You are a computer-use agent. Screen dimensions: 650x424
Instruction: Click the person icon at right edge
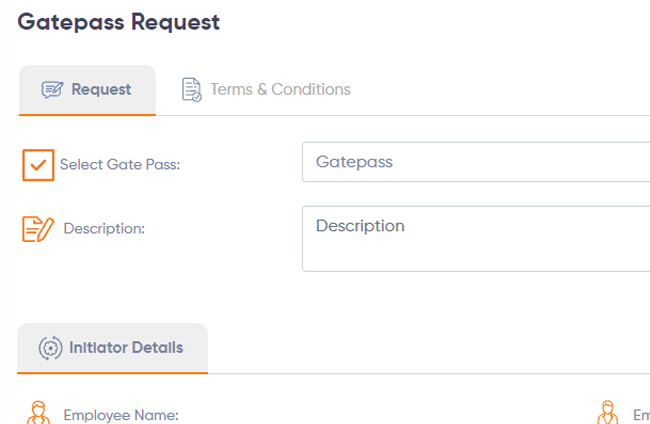(x=608, y=413)
